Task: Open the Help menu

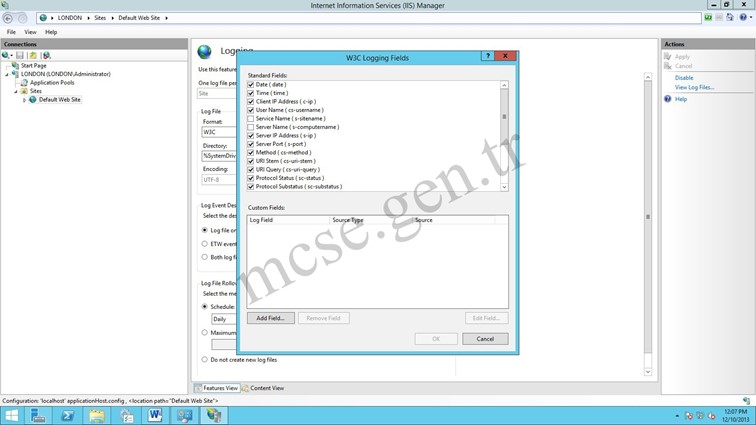Action: (51, 32)
